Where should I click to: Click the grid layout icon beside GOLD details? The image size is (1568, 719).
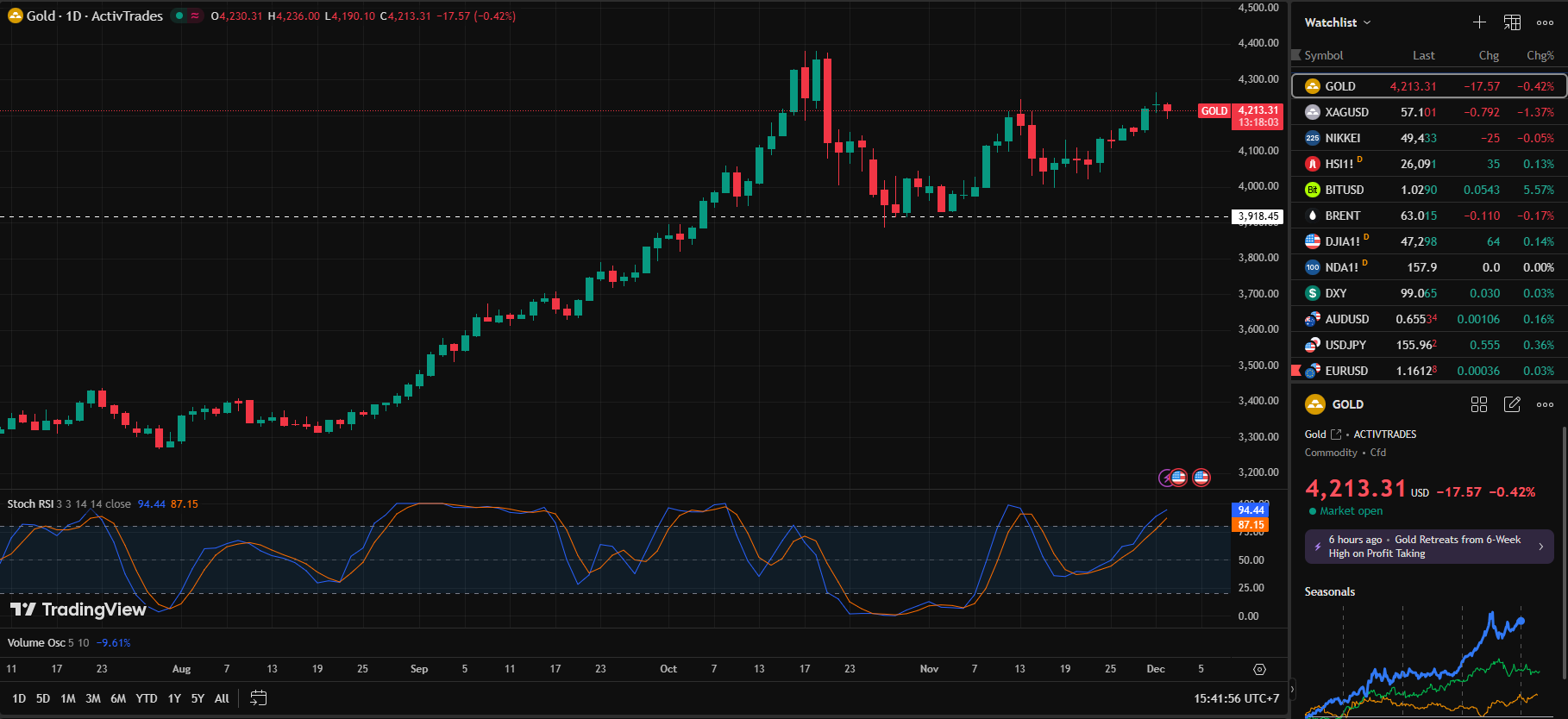coord(1479,404)
